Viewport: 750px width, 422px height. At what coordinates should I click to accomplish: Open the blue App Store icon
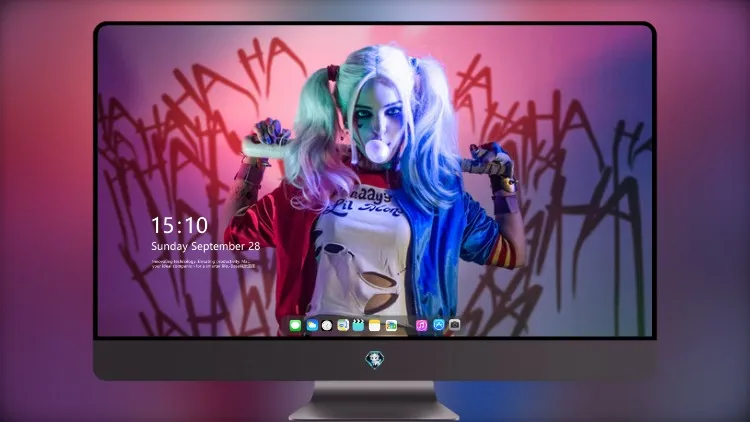pos(439,325)
